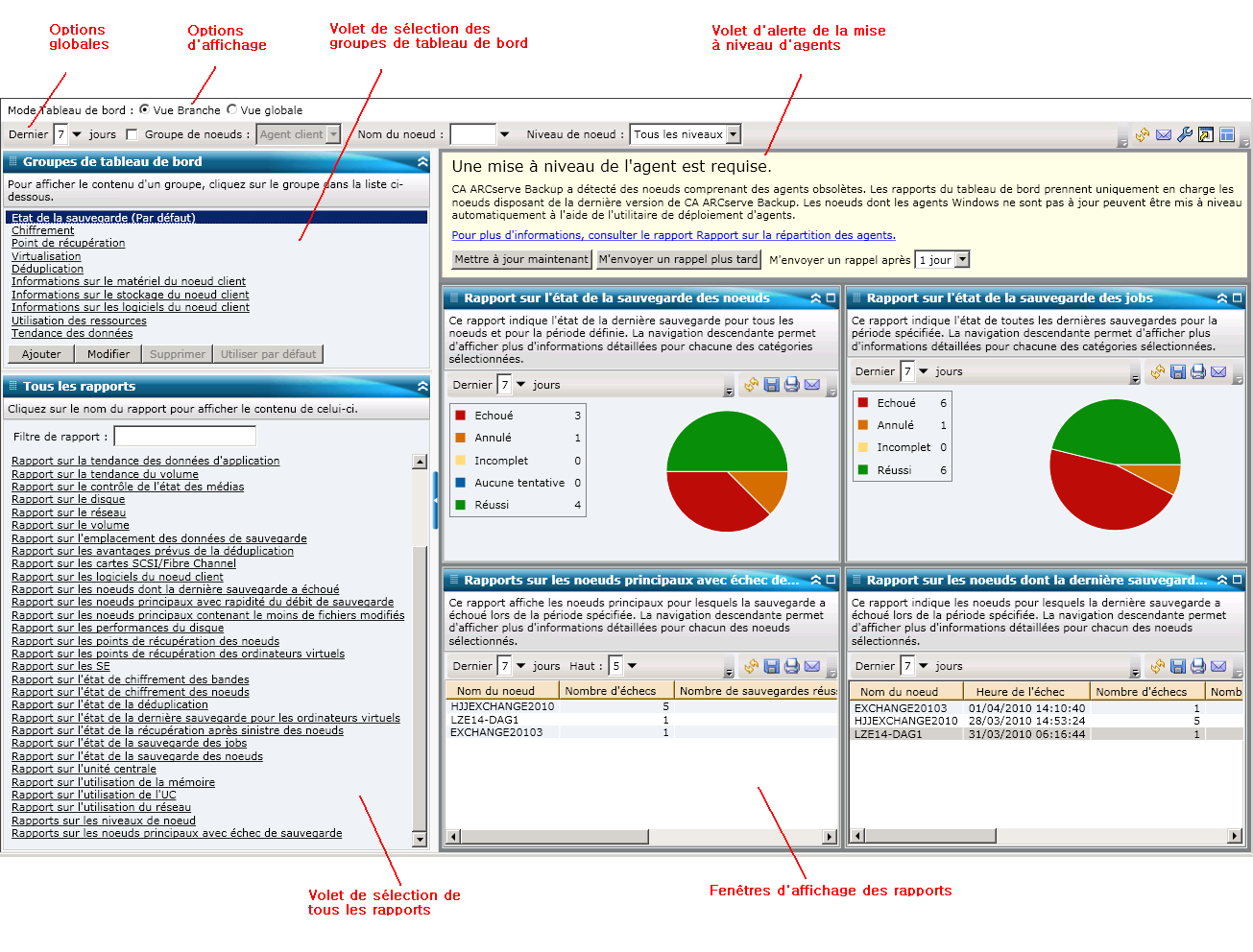The width and height of the screenshot is (1253, 952).
Task: Click the red Echoué swatch in node report legend
Action: coord(461,416)
